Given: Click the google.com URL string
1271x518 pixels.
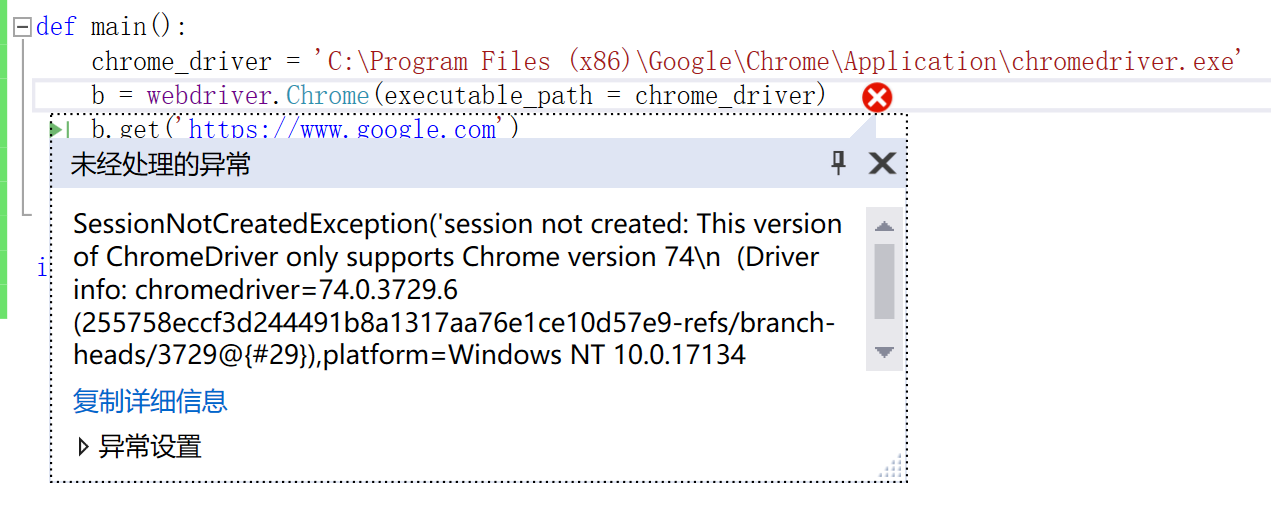Looking at the screenshot, I should point(347,129).
